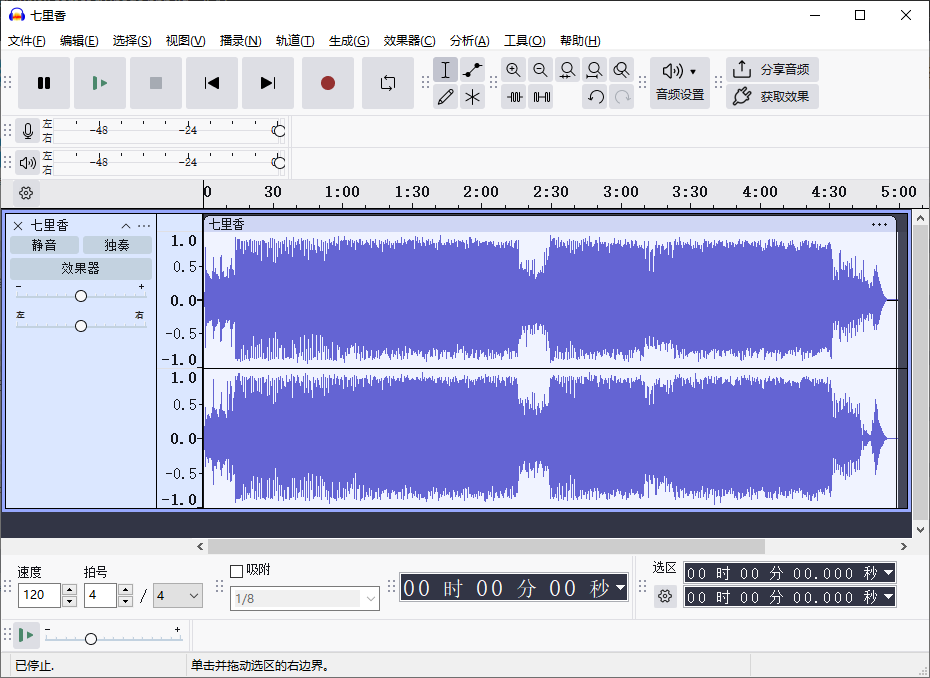Screen dimensions: 930x678
Task: Open the 1/8 snap interval dropdown
Action: click(x=304, y=598)
